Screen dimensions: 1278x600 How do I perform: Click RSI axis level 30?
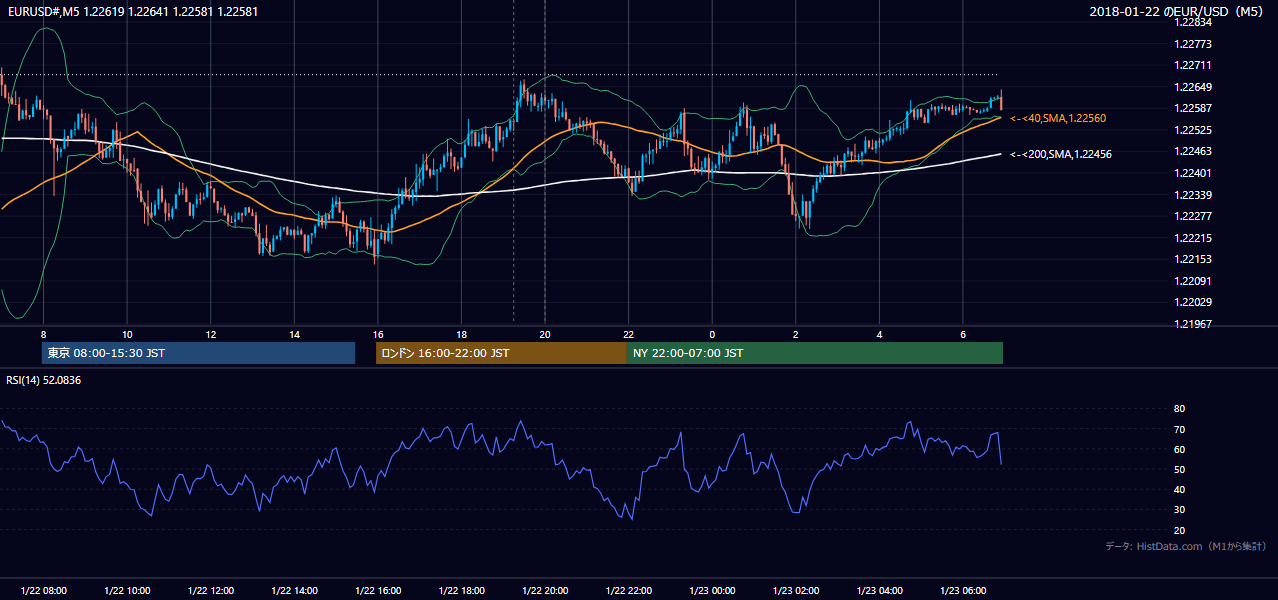click(1179, 510)
